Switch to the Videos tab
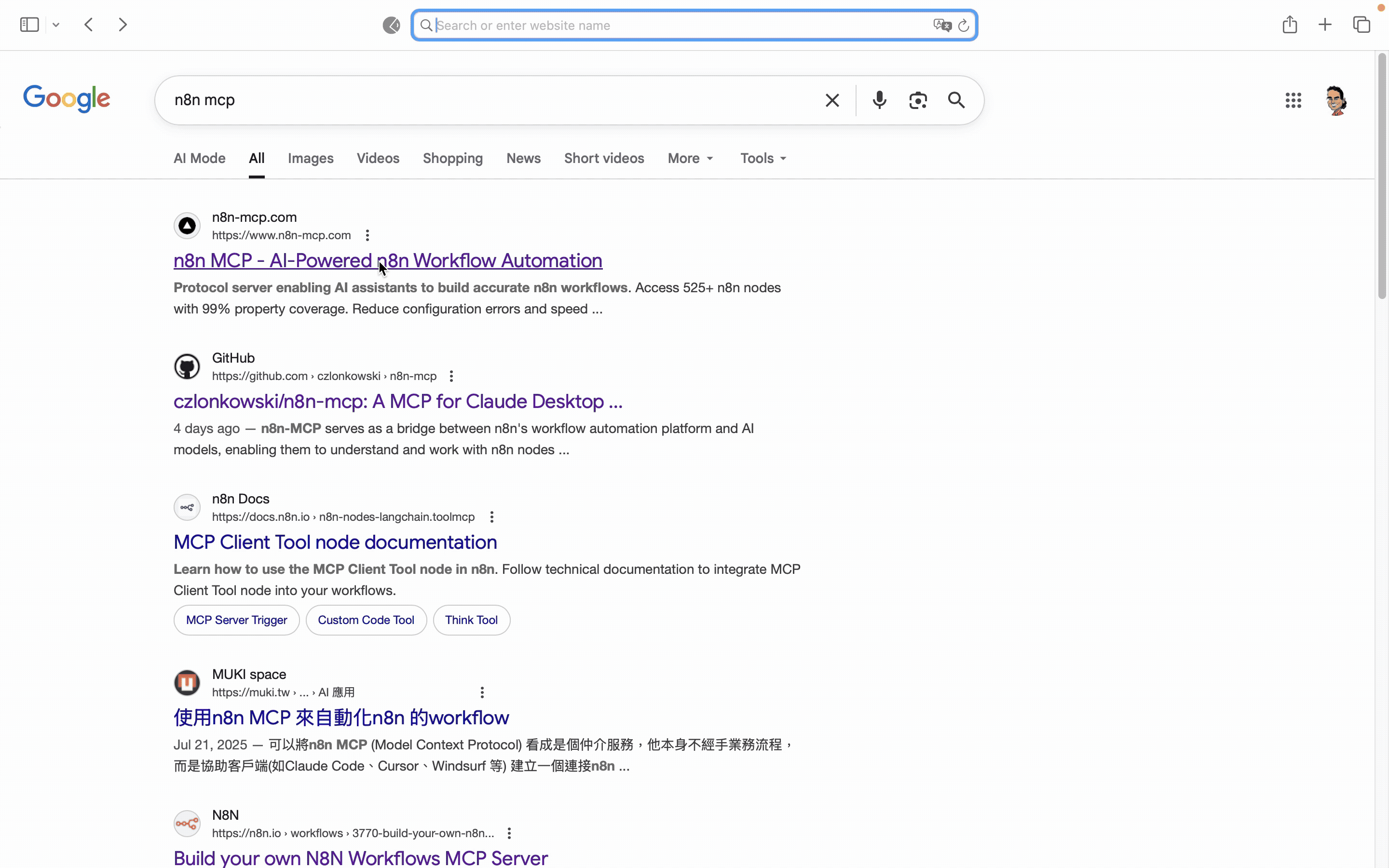1389x868 pixels. click(x=378, y=159)
